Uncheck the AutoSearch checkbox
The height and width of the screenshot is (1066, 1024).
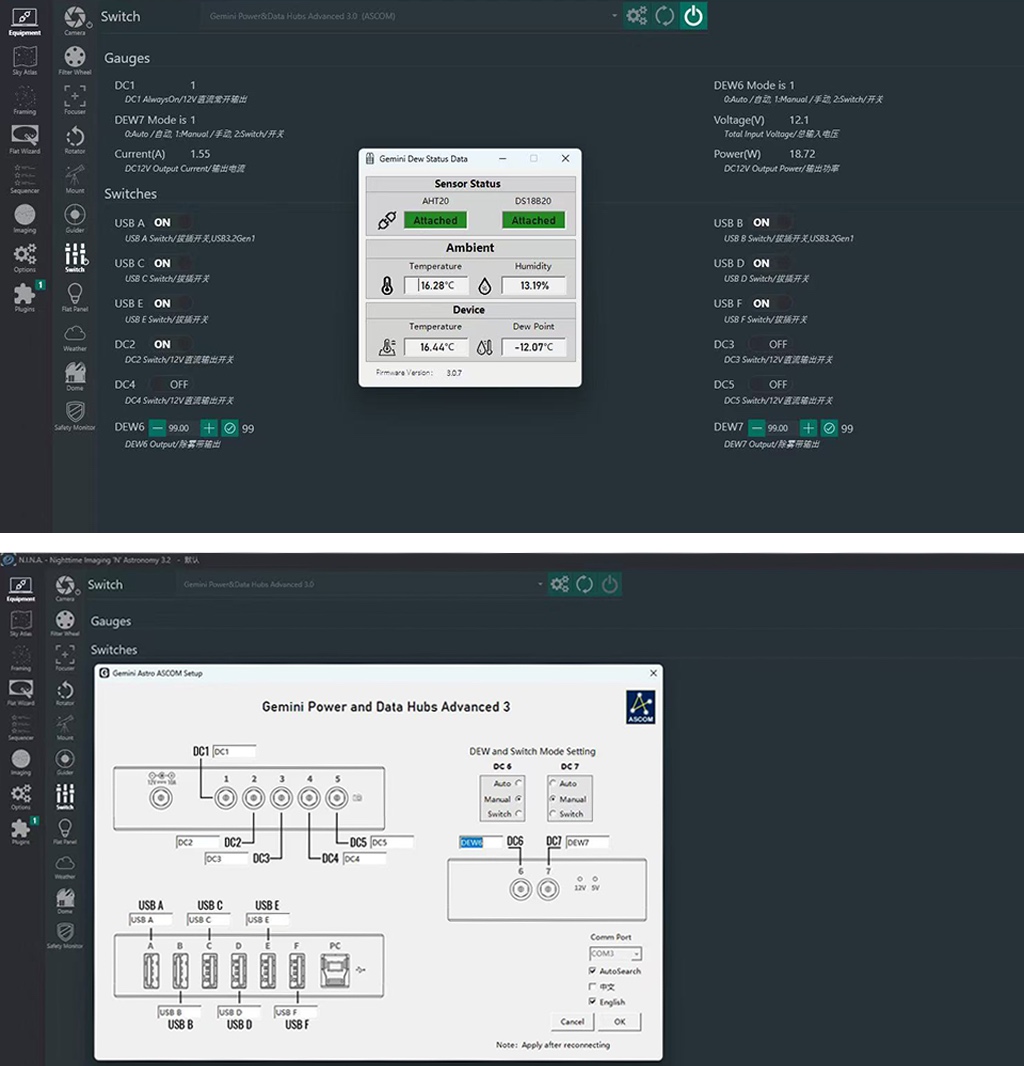(592, 971)
